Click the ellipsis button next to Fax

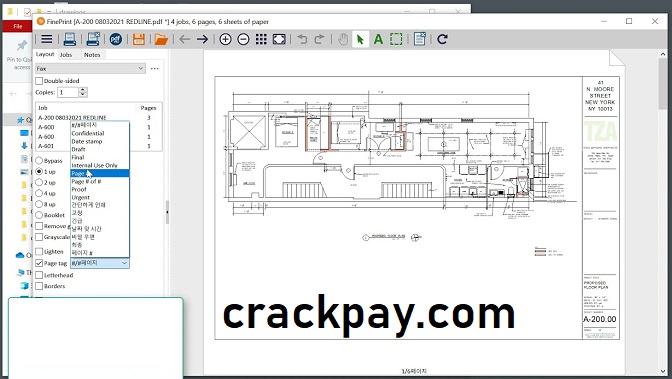155,68
